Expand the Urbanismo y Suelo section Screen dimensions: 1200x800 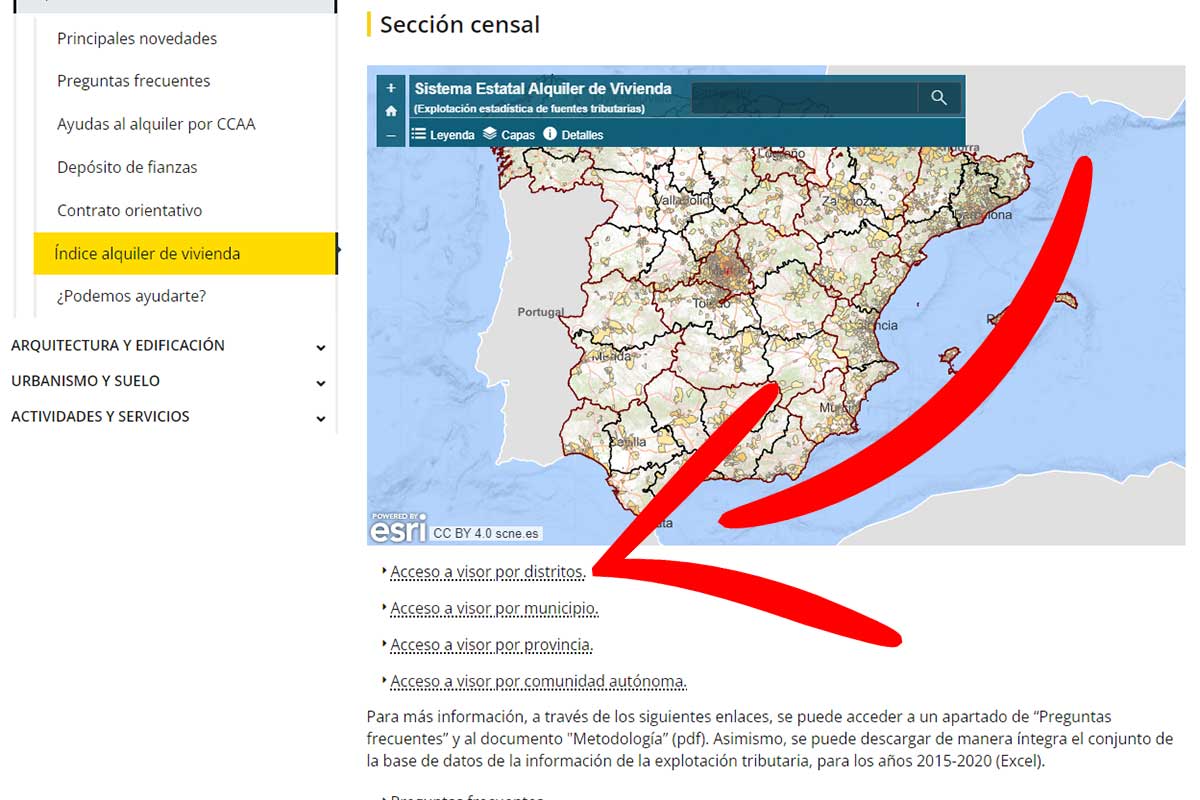coord(320,382)
